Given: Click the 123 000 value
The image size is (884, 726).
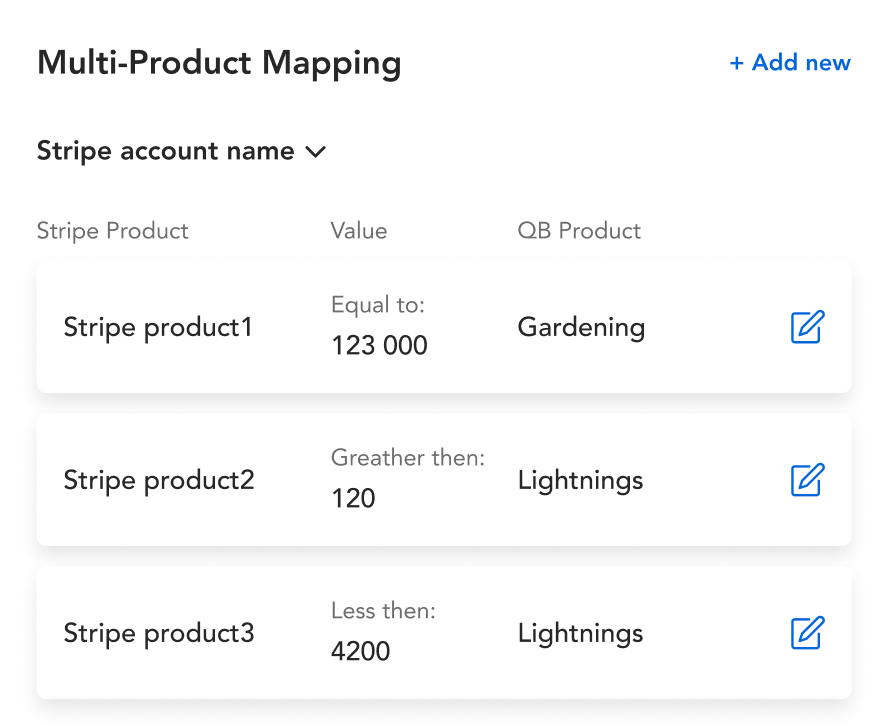Looking at the screenshot, I should (x=379, y=346).
